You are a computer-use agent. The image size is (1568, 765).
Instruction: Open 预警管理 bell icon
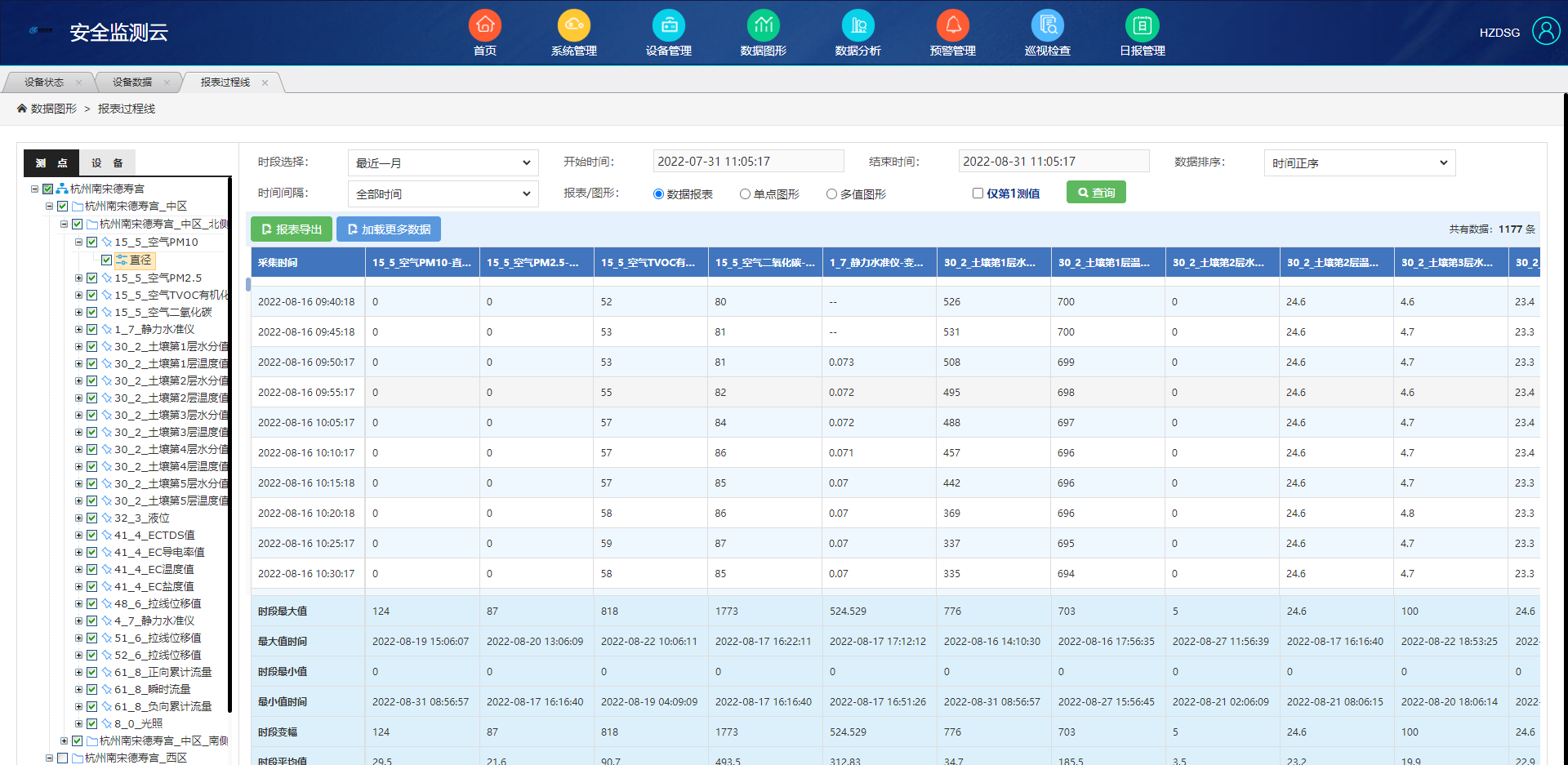[953, 24]
